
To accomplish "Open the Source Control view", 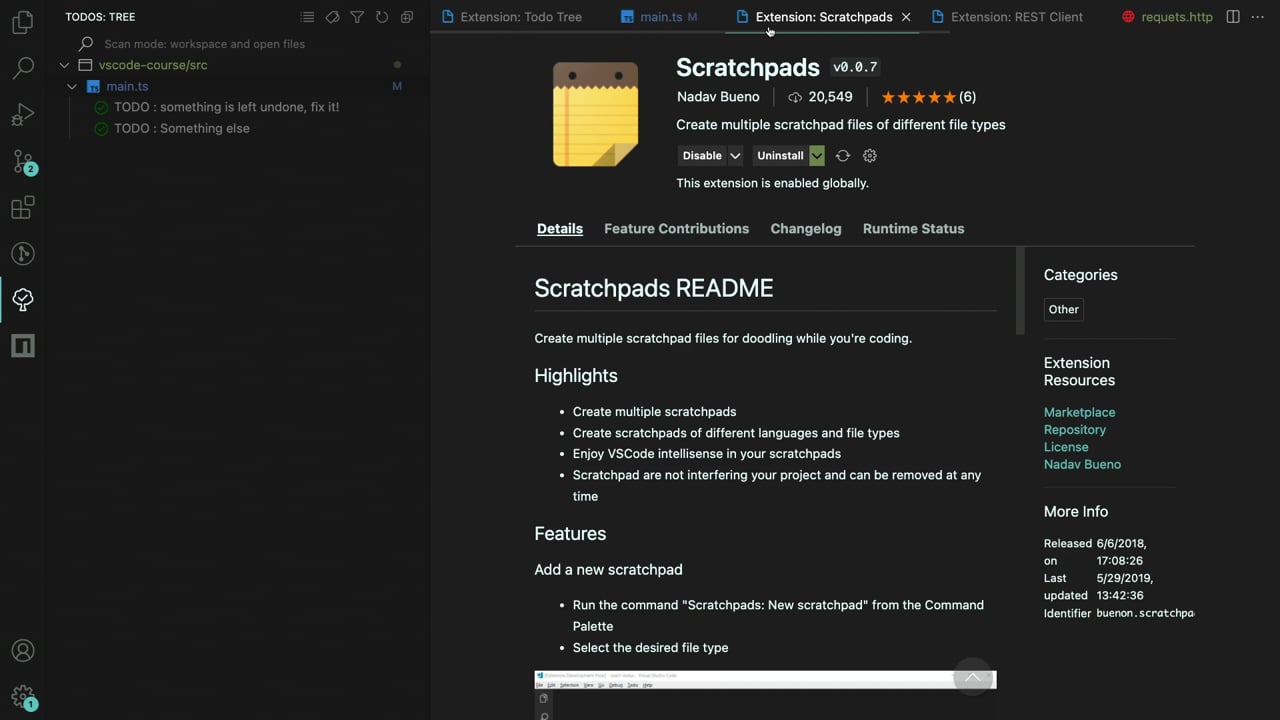I will (22, 161).
